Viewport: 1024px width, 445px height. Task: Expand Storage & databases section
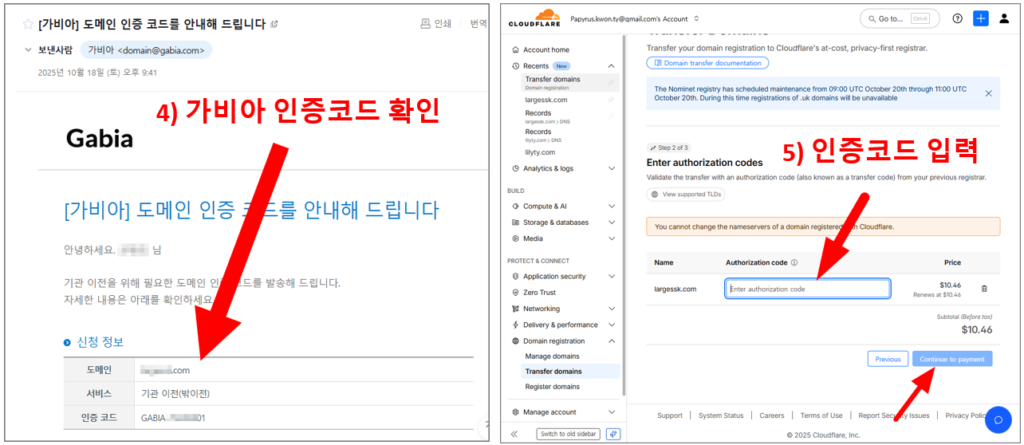(611, 223)
